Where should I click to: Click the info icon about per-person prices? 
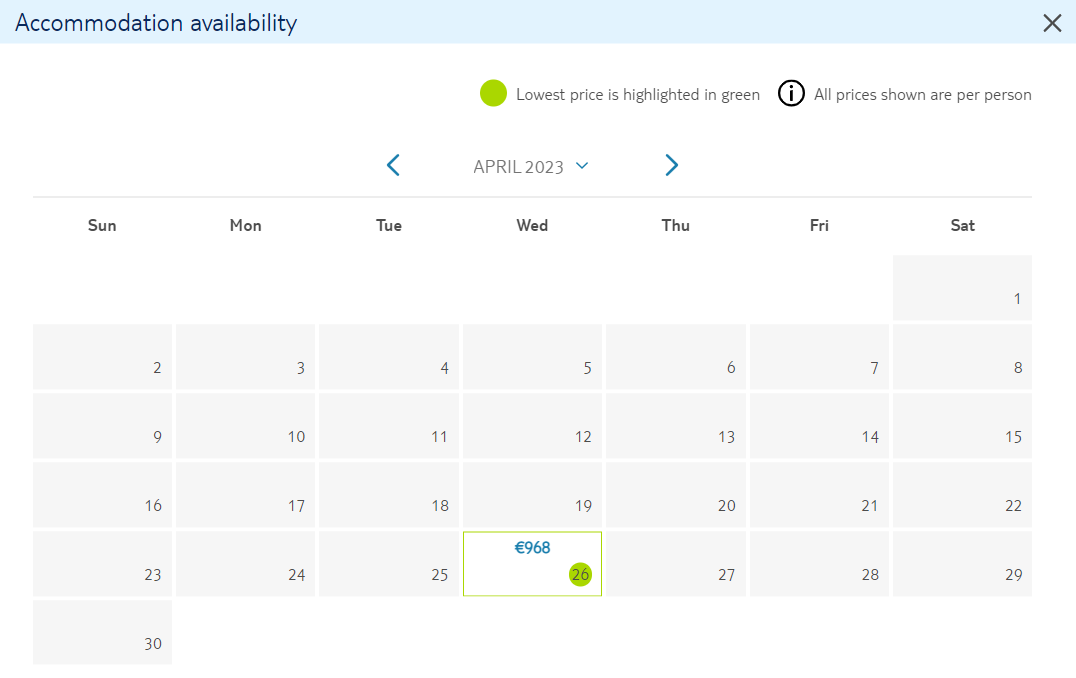pos(791,93)
